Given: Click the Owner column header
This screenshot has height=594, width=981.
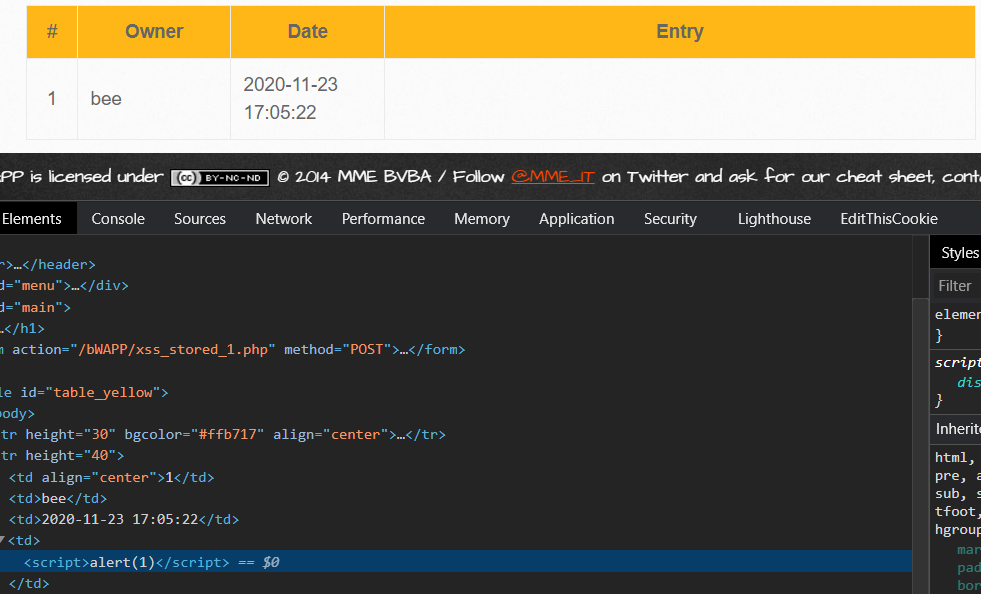Looking at the screenshot, I should 154,31.
